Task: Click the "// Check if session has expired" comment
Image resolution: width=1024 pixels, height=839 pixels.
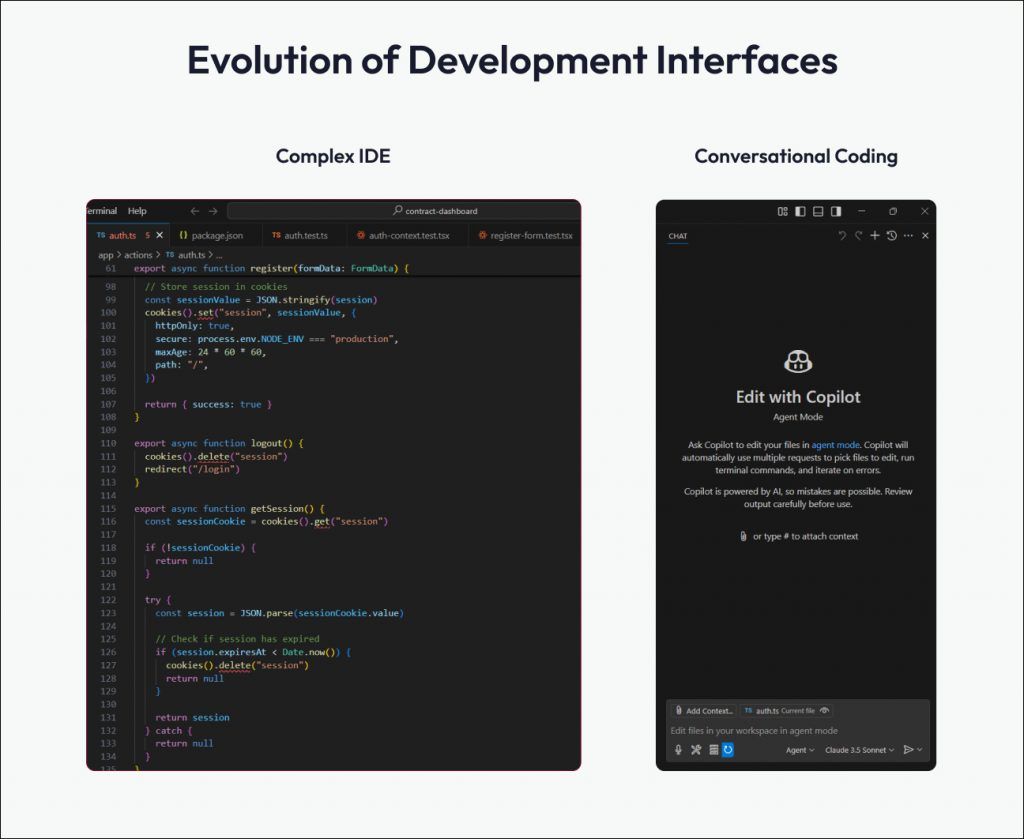Action: 238,639
